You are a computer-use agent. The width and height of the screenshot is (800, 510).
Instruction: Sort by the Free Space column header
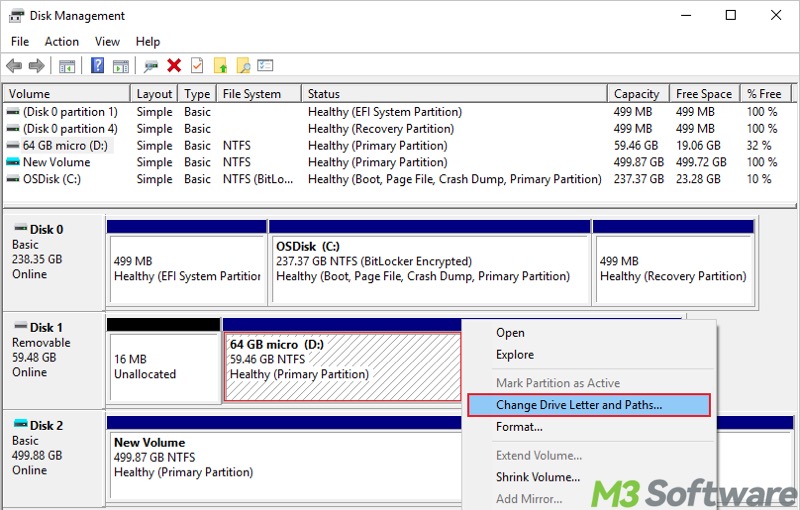pyautogui.click(x=705, y=94)
